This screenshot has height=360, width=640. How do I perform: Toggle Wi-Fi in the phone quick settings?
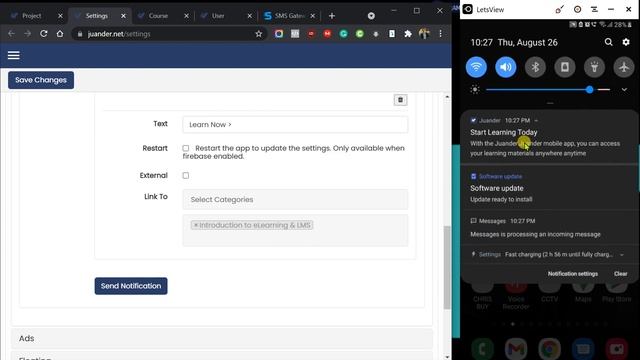[476, 67]
